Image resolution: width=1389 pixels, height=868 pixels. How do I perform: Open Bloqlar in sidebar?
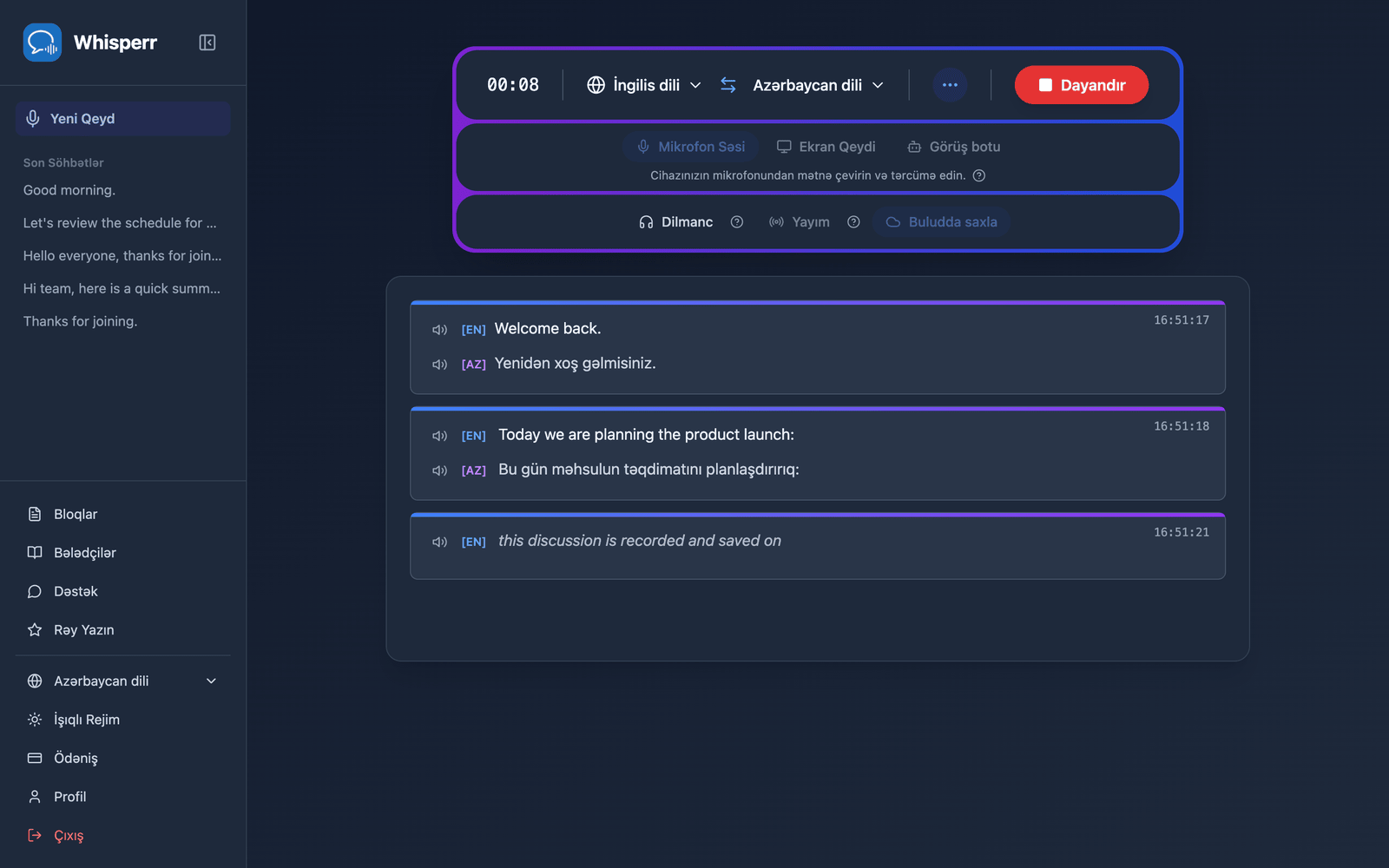[122, 515]
